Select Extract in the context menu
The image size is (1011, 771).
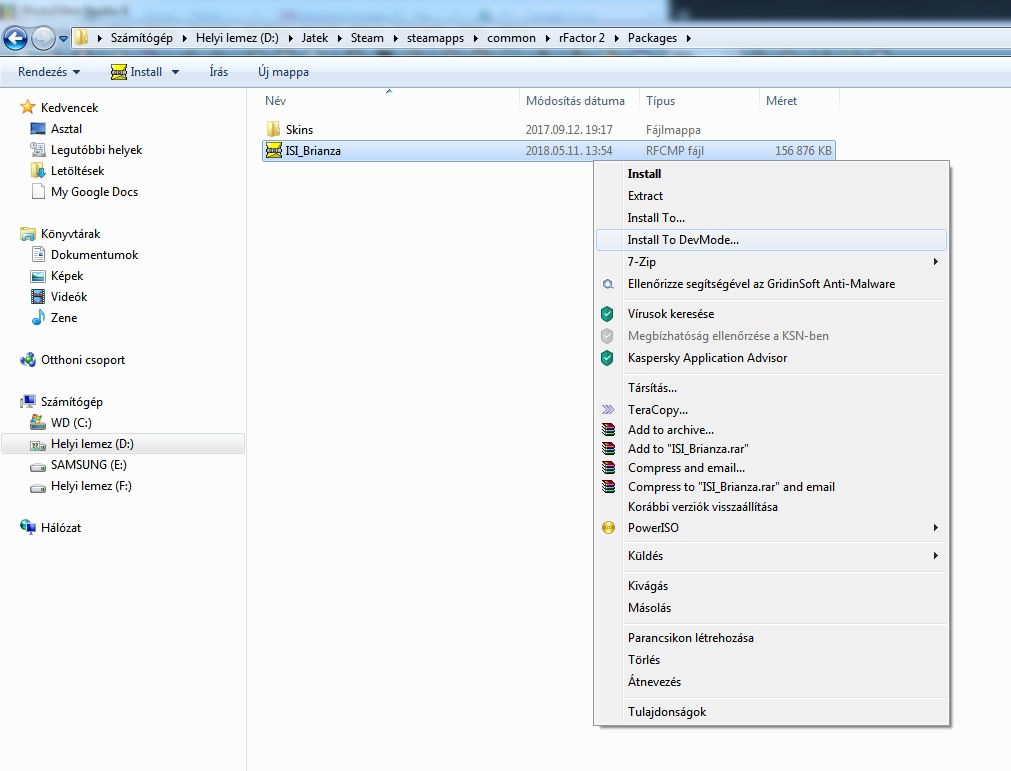click(x=645, y=196)
